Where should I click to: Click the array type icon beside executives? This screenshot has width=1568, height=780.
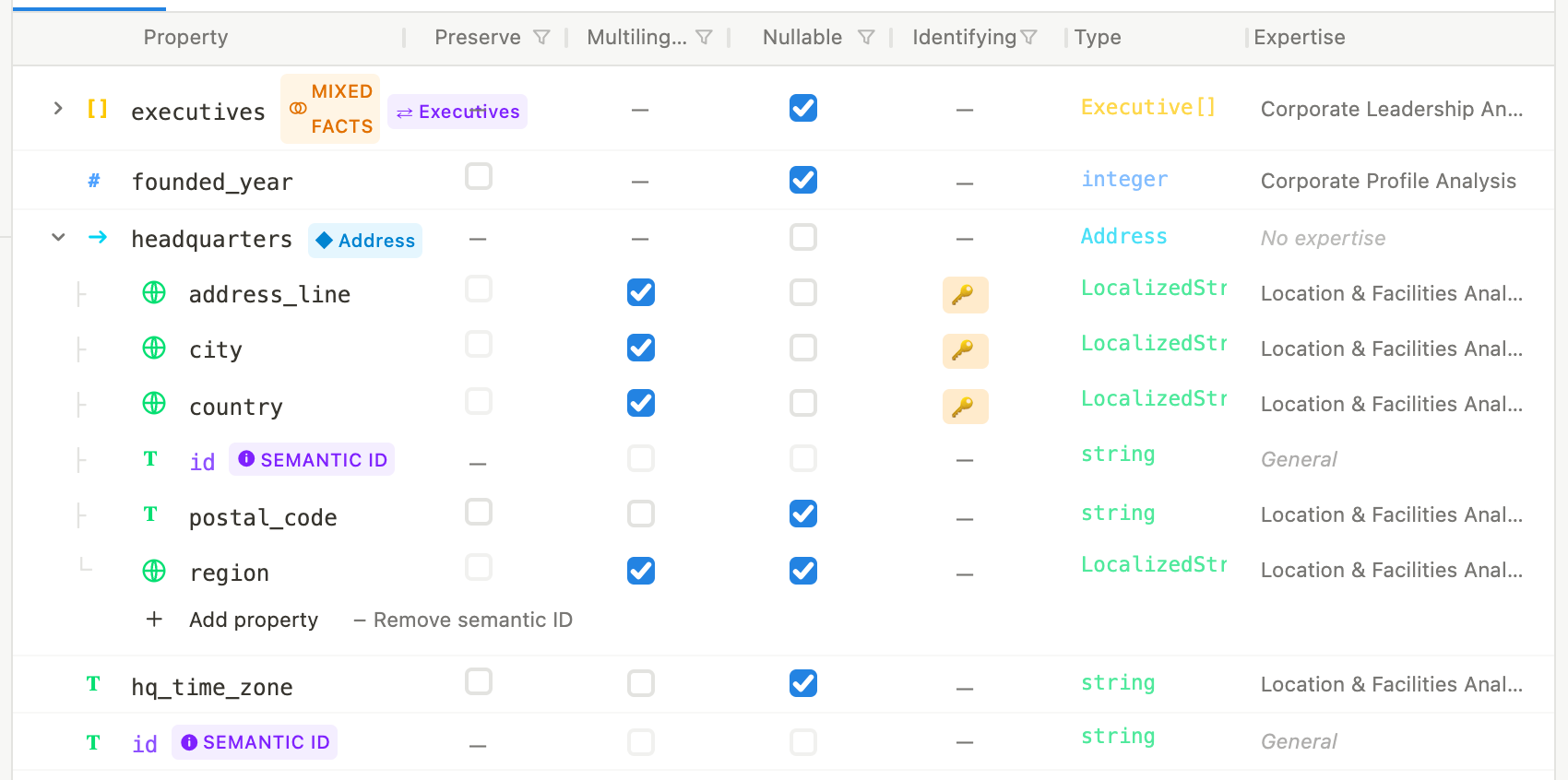point(97,109)
